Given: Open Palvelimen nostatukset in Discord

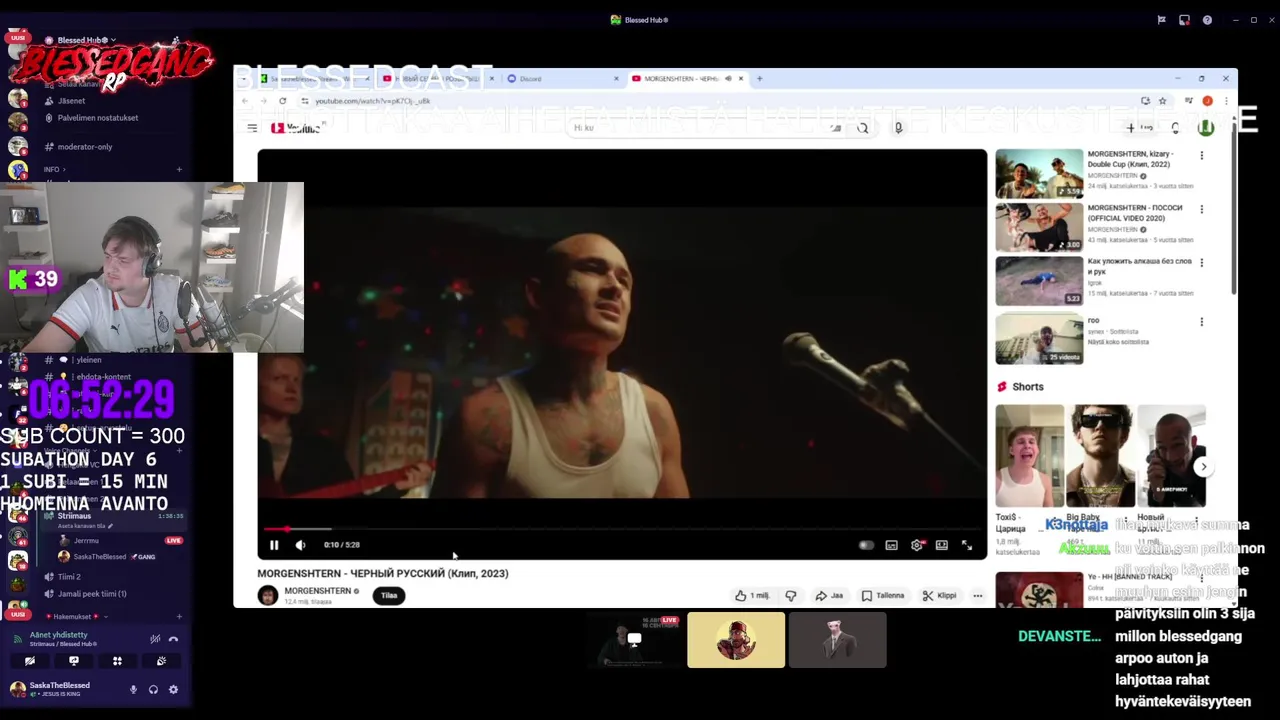Looking at the screenshot, I should pos(98,118).
